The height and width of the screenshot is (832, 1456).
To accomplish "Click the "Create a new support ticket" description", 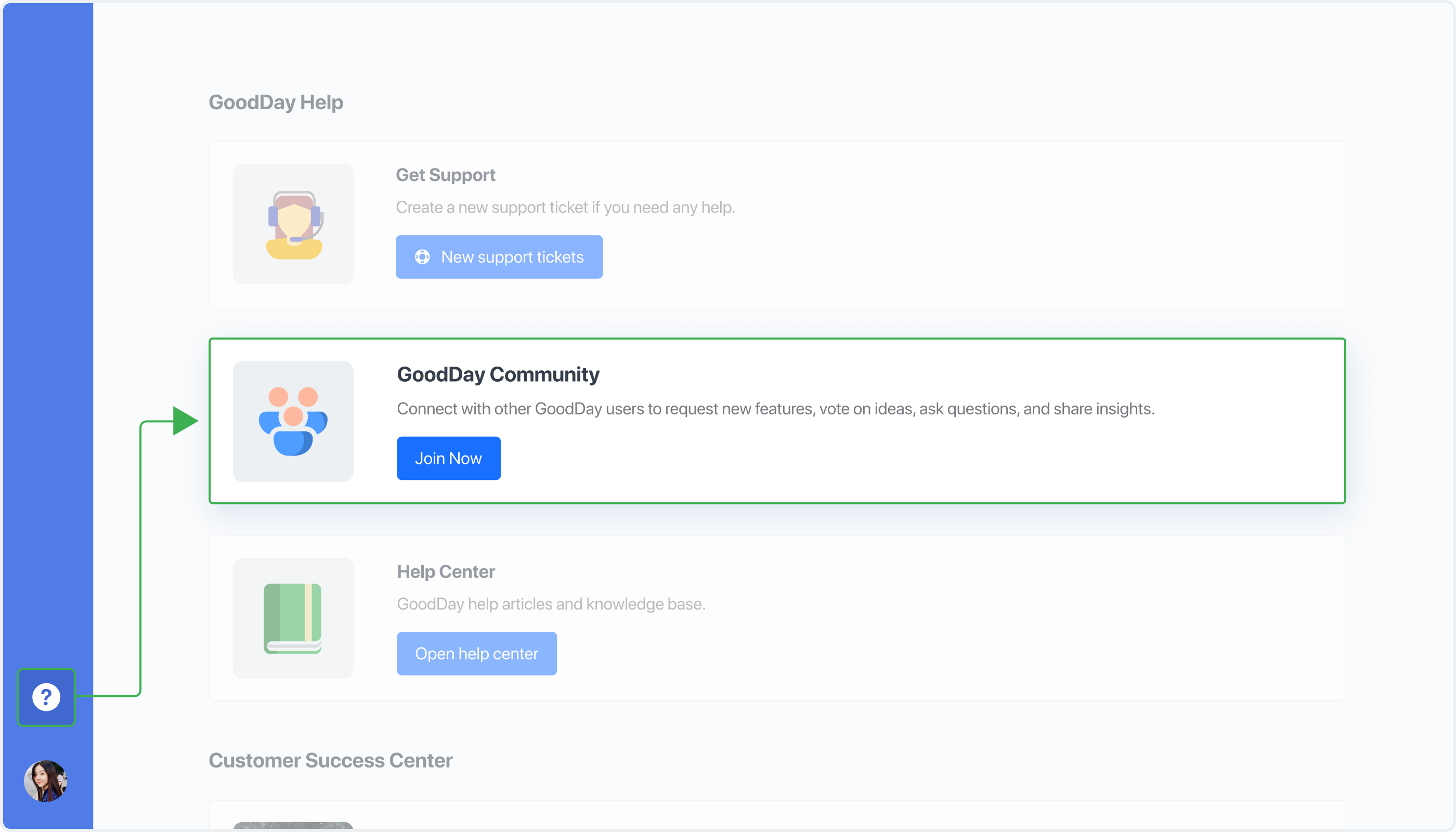I will pos(565,207).
